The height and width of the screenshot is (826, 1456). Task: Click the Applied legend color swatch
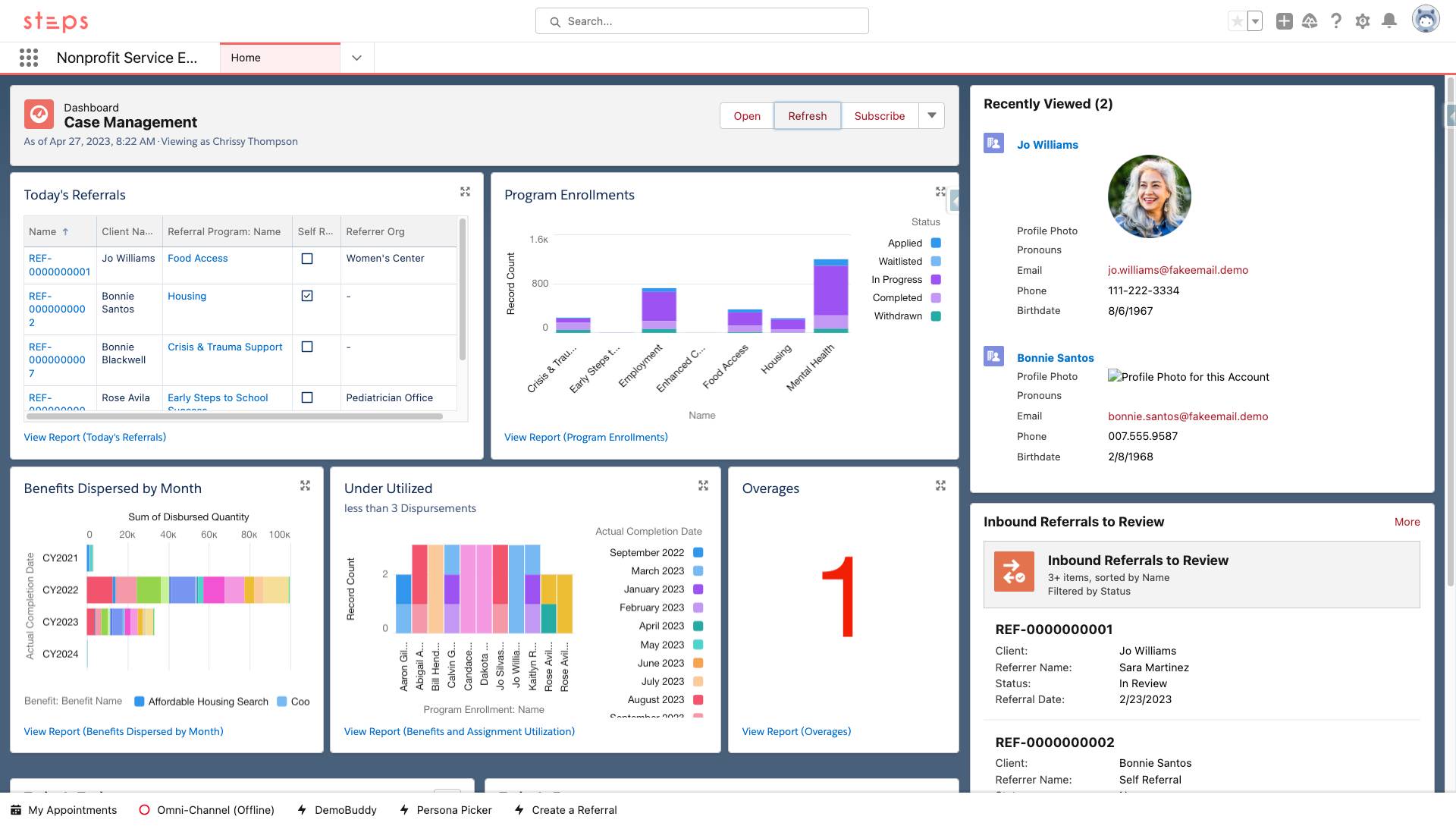pos(936,243)
